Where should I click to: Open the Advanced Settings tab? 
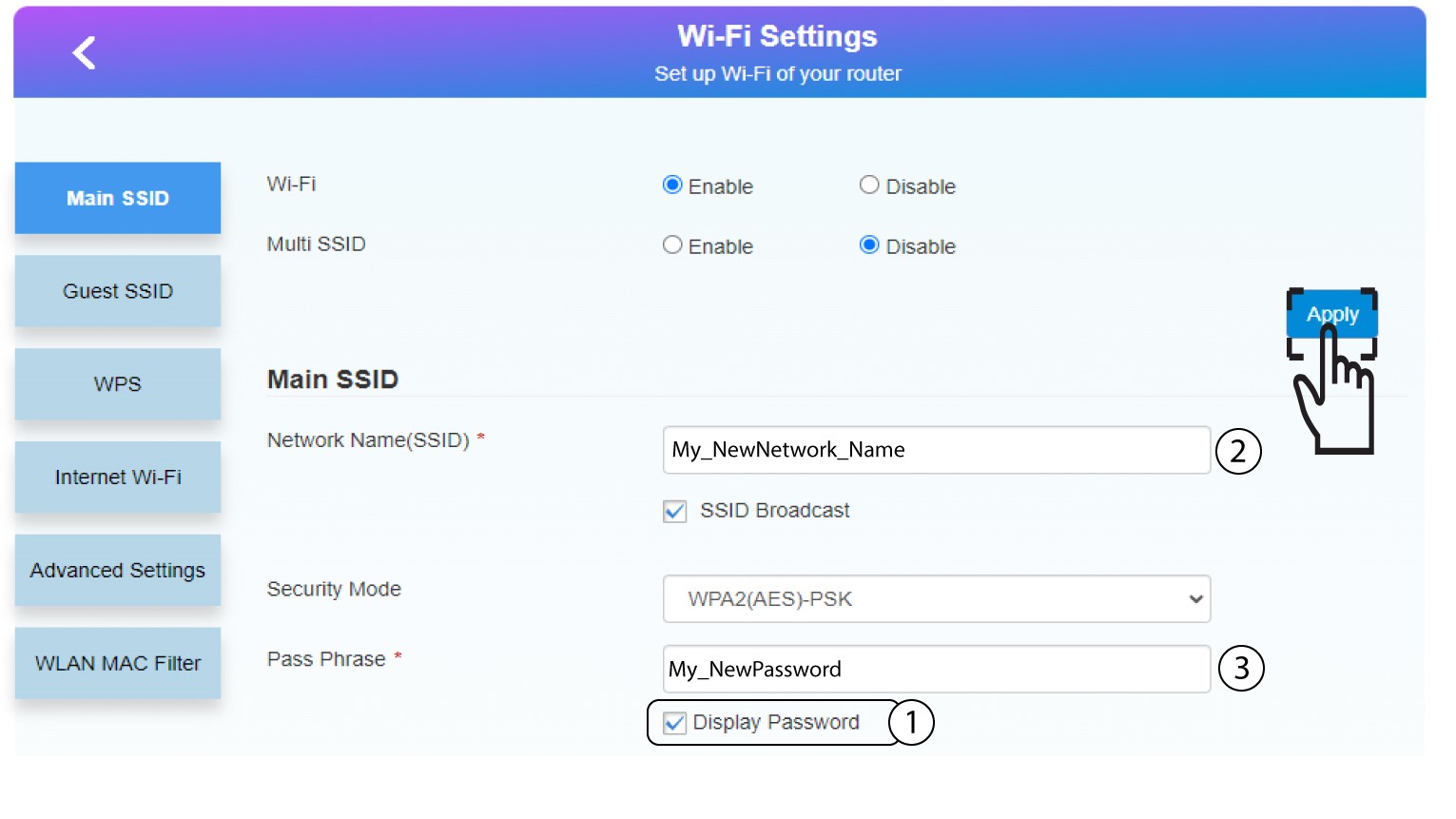(x=118, y=571)
